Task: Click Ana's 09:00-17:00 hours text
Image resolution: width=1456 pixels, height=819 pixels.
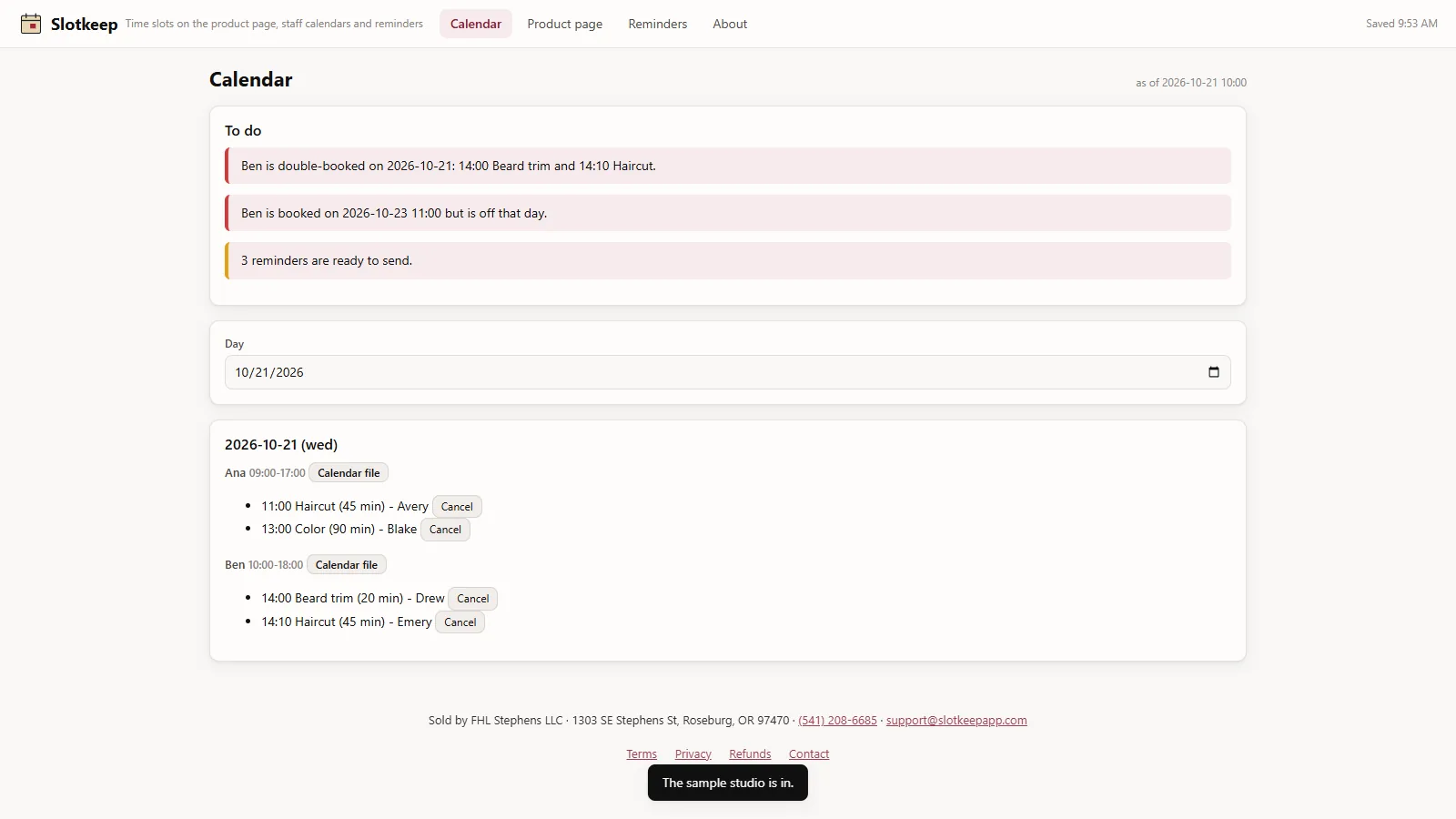Action: click(278, 473)
